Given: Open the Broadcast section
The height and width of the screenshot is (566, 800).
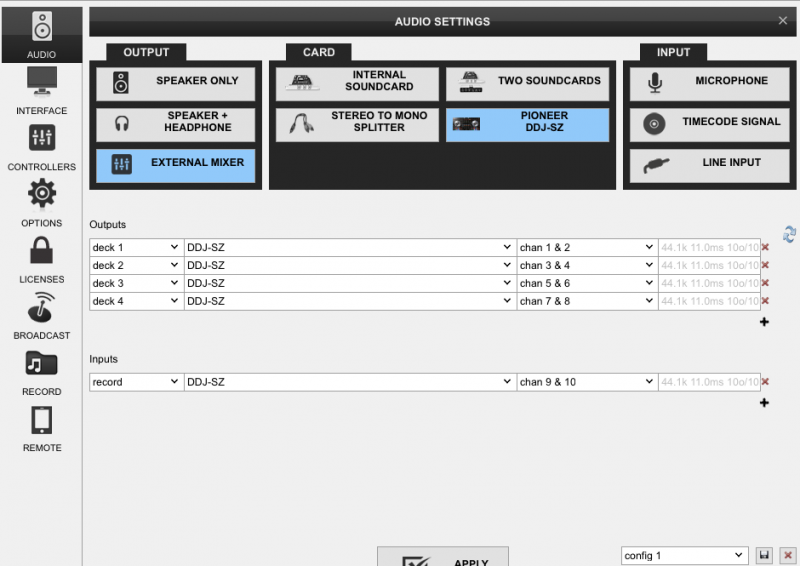Looking at the screenshot, I should [x=42, y=316].
